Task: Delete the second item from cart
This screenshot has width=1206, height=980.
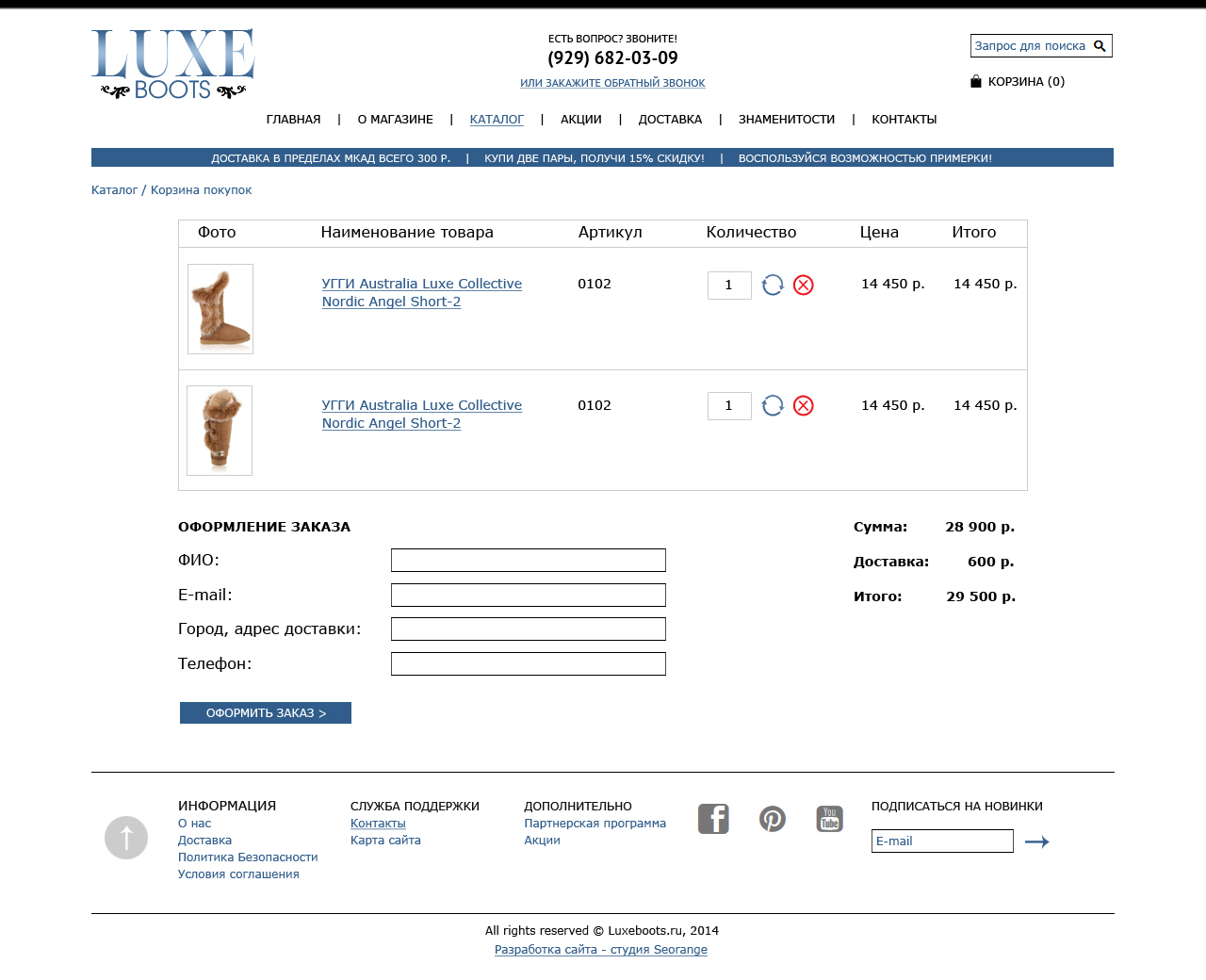Action: [804, 405]
